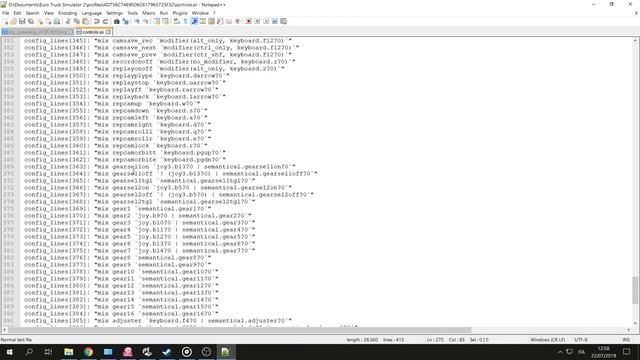Open the Edit menu
The image size is (640, 360).
point(17,13)
